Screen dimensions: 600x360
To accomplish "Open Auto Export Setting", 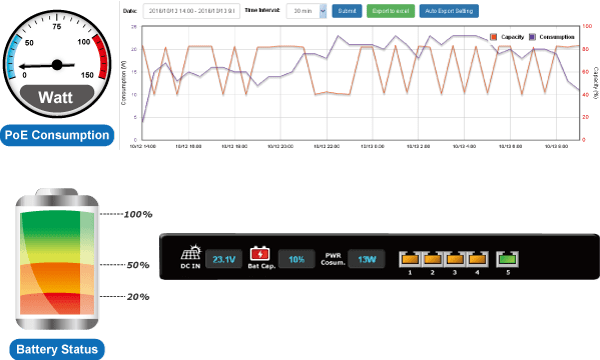I will click(449, 11).
